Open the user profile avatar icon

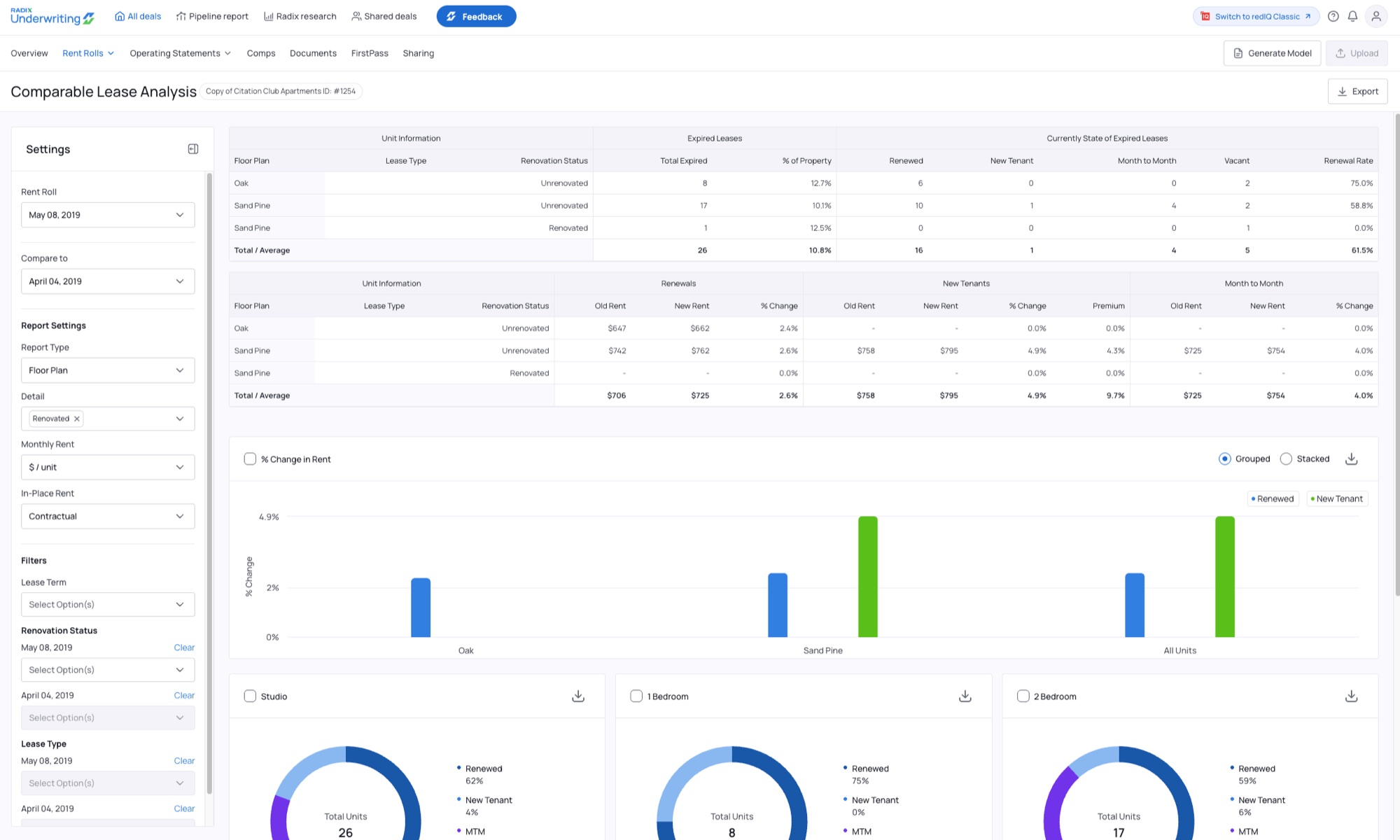coord(1376,16)
